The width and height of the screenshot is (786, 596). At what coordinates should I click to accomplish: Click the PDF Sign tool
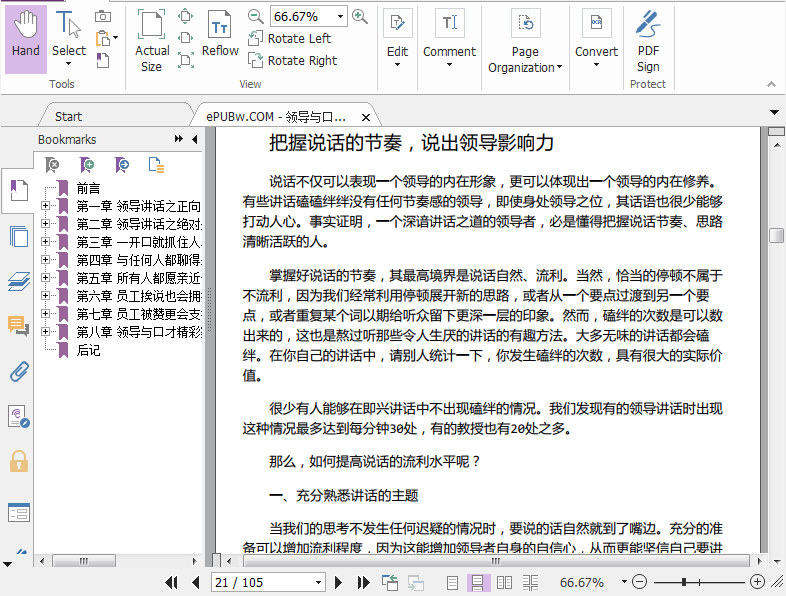click(648, 40)
